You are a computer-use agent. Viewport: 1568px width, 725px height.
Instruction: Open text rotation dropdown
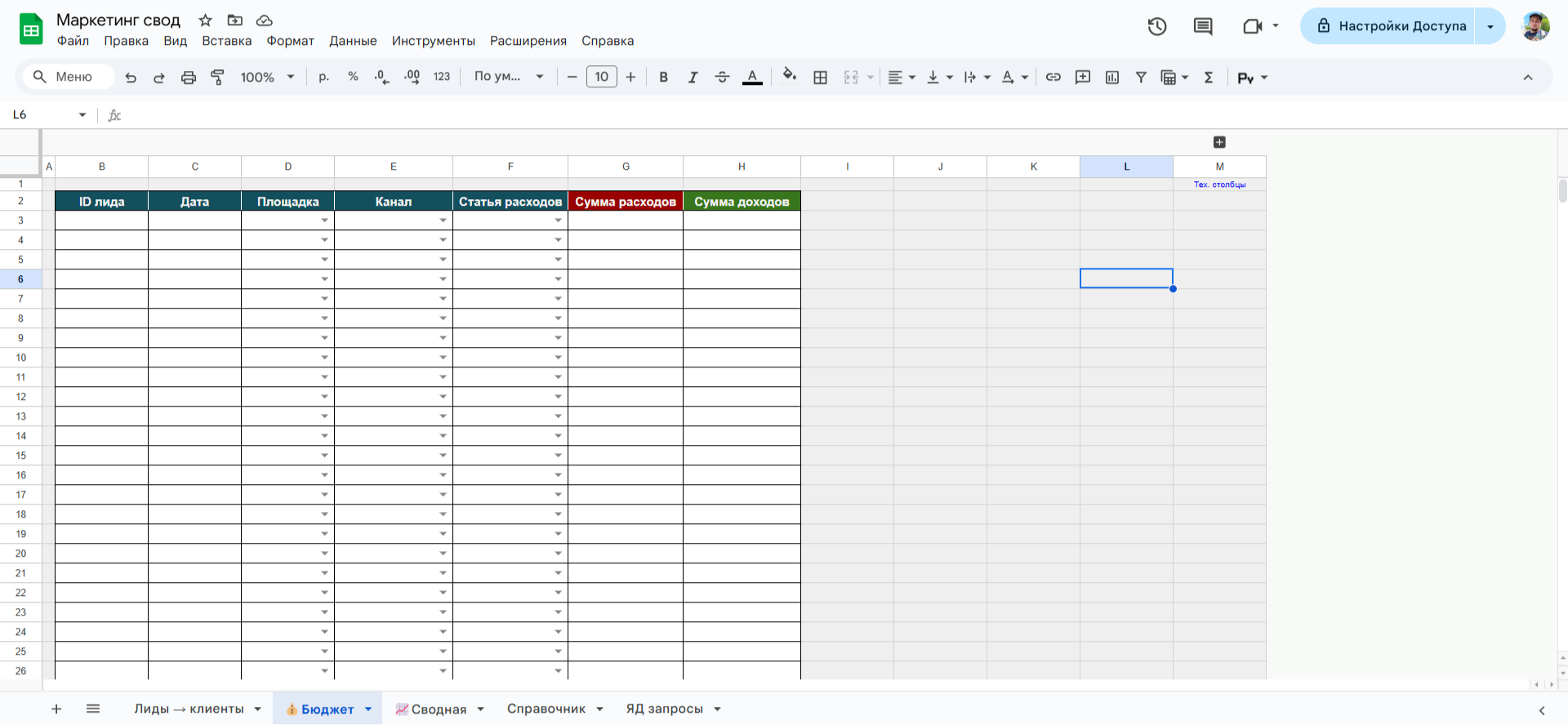point(1014,77)
